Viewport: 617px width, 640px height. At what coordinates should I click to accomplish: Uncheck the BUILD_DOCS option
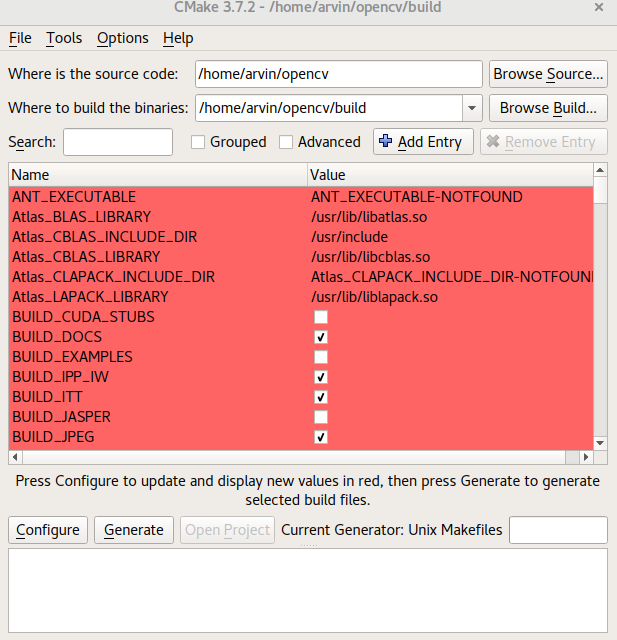tap(320, 337)
